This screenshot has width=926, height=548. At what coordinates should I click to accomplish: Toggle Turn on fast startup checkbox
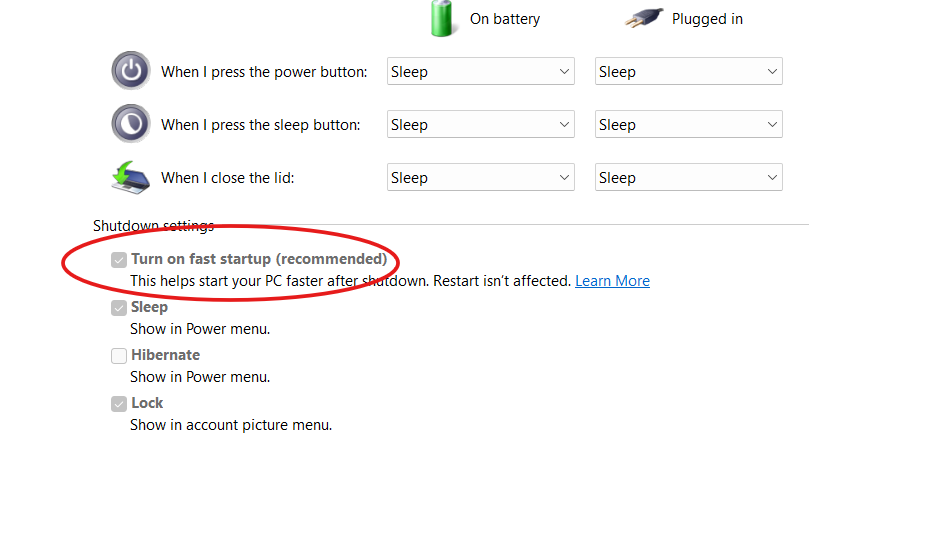[x=119, y=260]
